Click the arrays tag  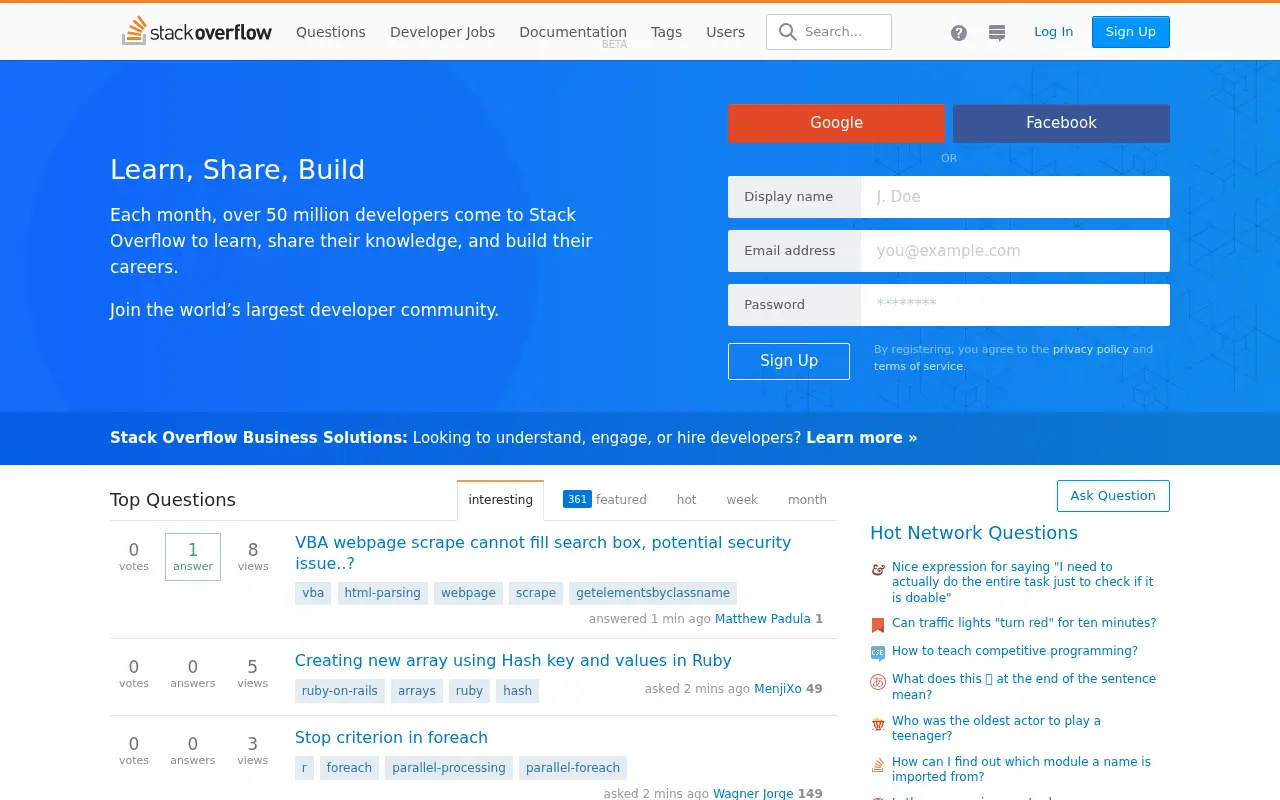(417, 691)
